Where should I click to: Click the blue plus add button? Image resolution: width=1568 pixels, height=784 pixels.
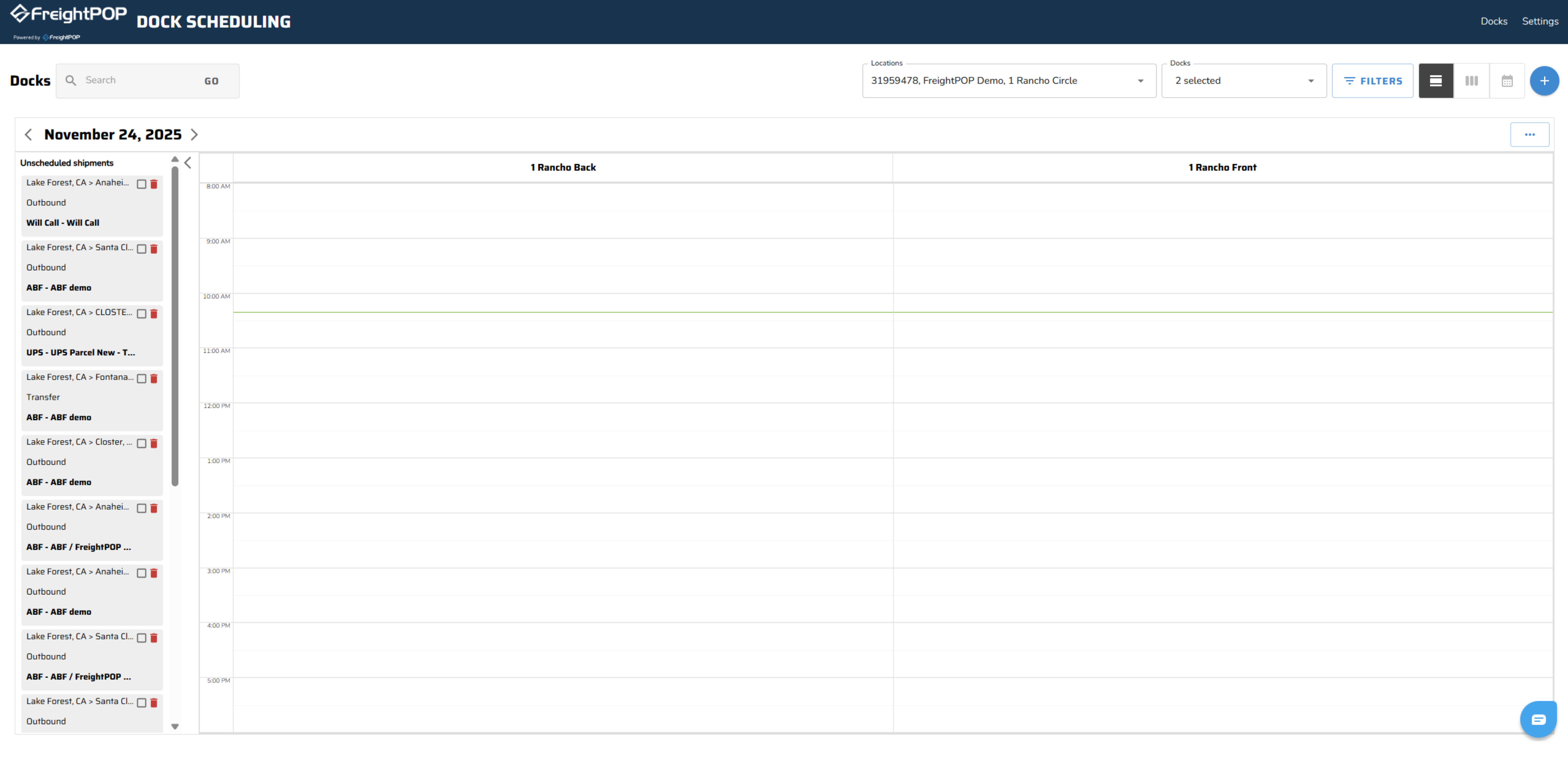pyautogui.click(x=1544, y=81)
